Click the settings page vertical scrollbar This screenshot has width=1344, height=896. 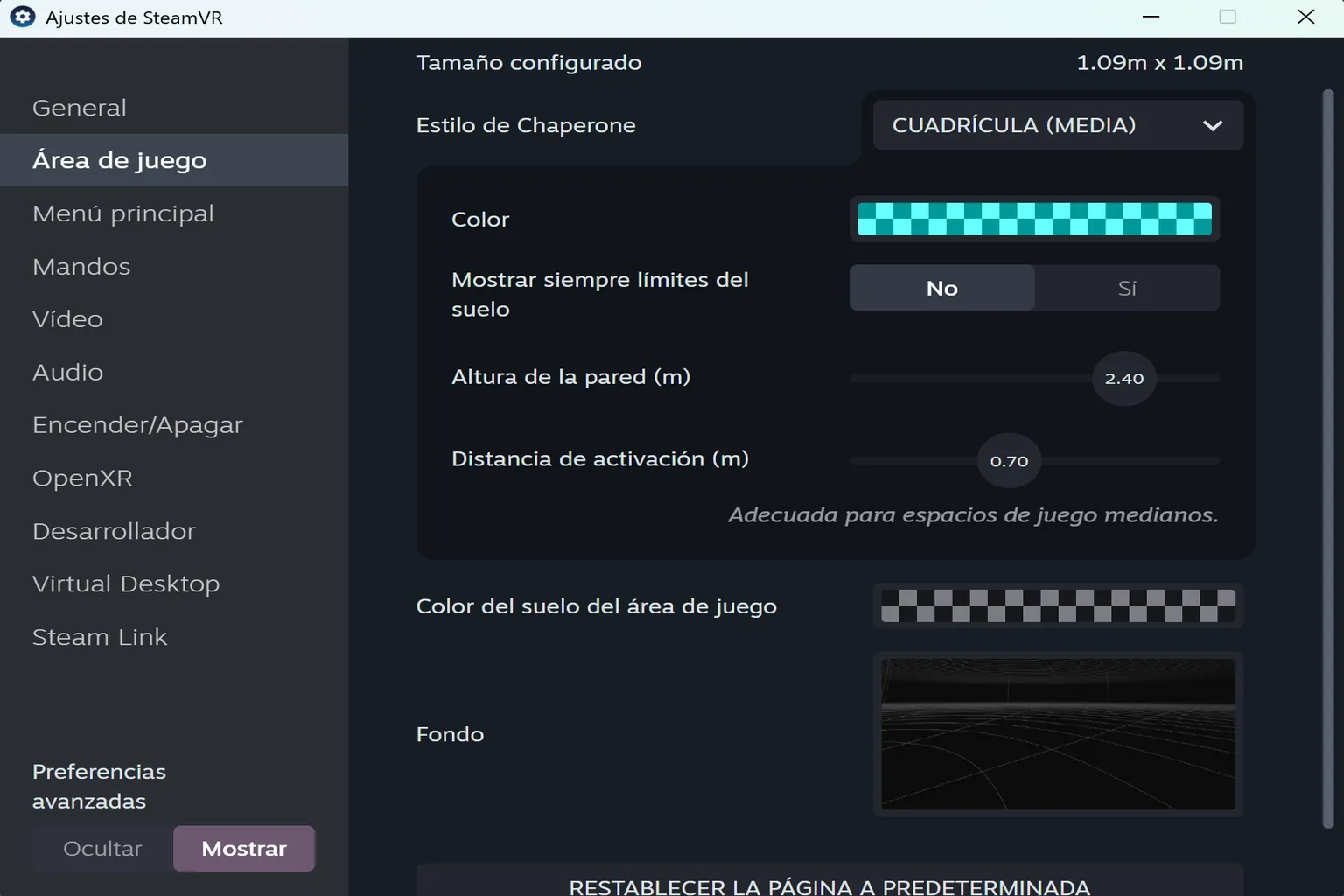coord(1327,458)
